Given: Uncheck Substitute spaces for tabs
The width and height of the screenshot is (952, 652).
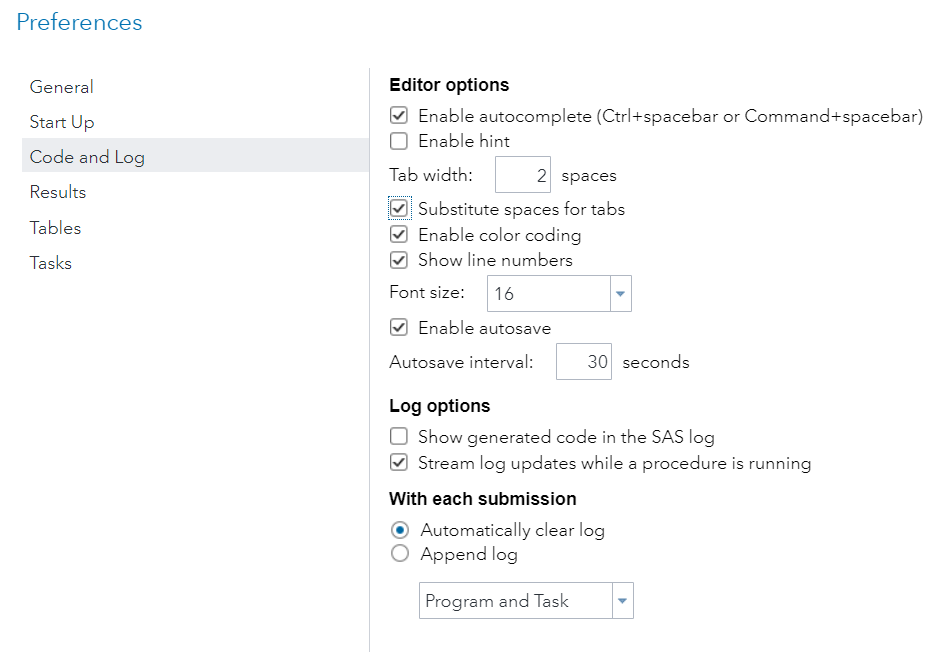Looking at the screenshot, I should (399, 209).
